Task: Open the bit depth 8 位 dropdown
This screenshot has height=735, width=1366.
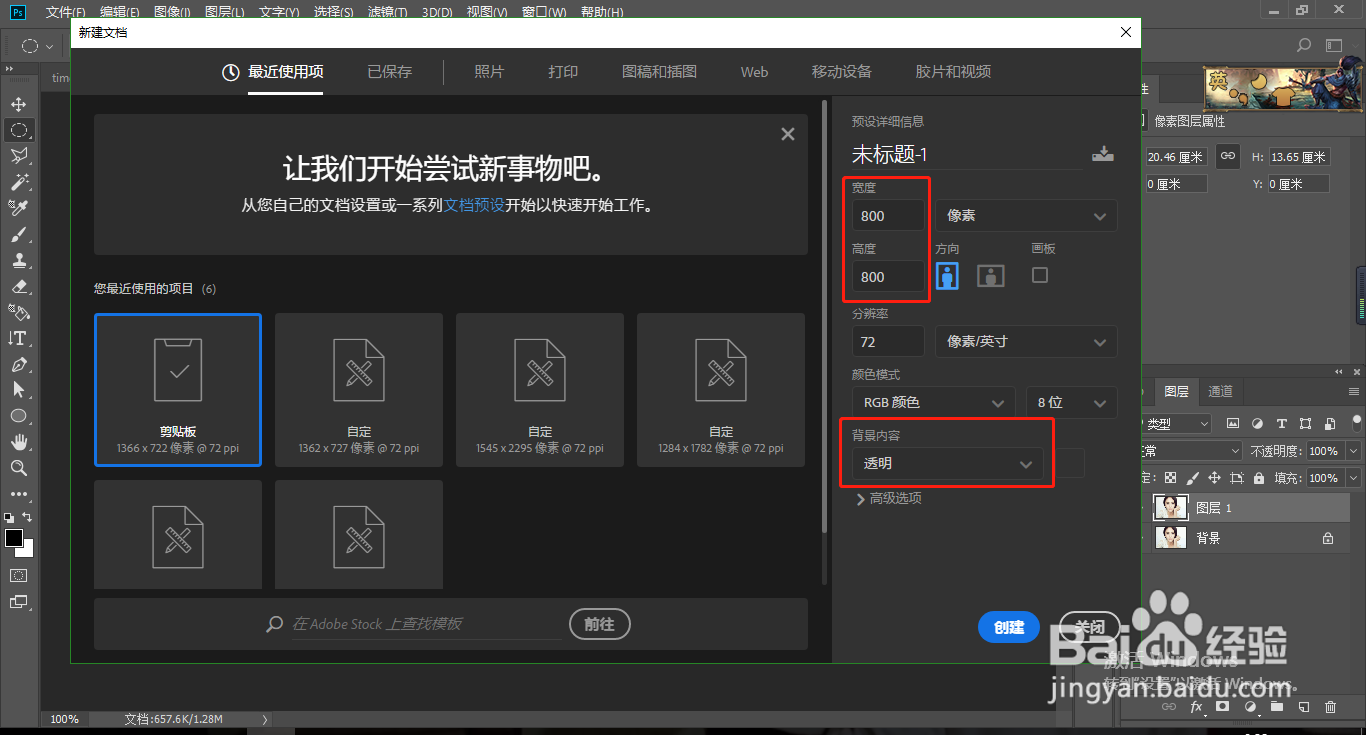Action: click(1071, 402)
